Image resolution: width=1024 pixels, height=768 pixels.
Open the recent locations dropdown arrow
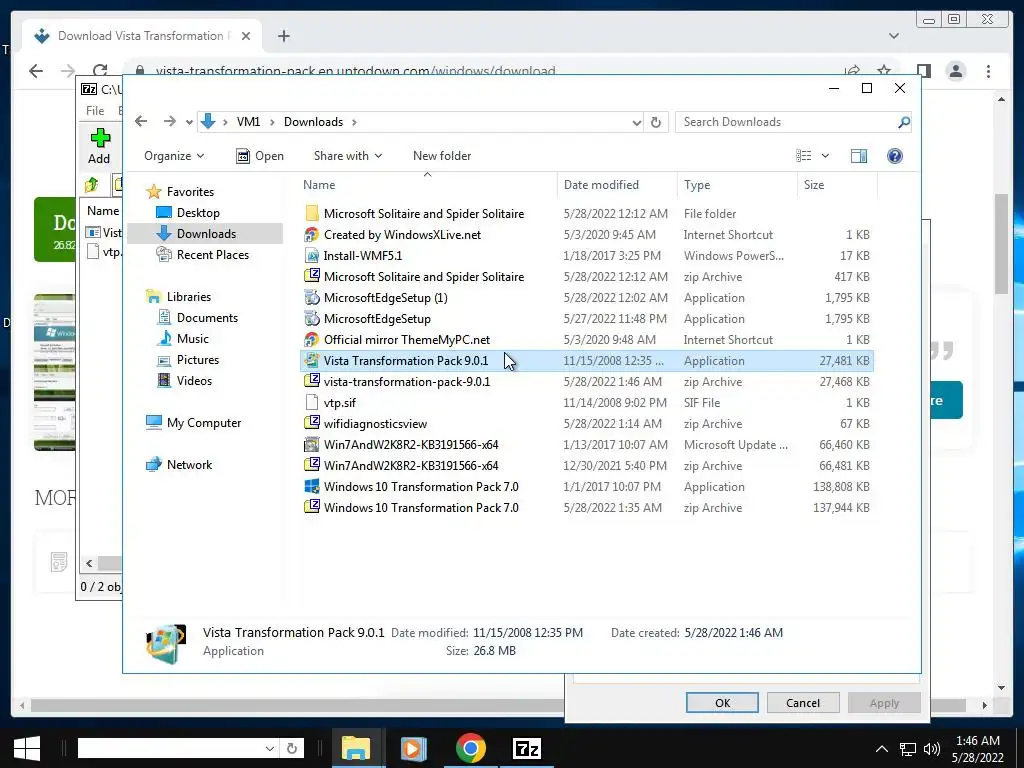[189, 122]
